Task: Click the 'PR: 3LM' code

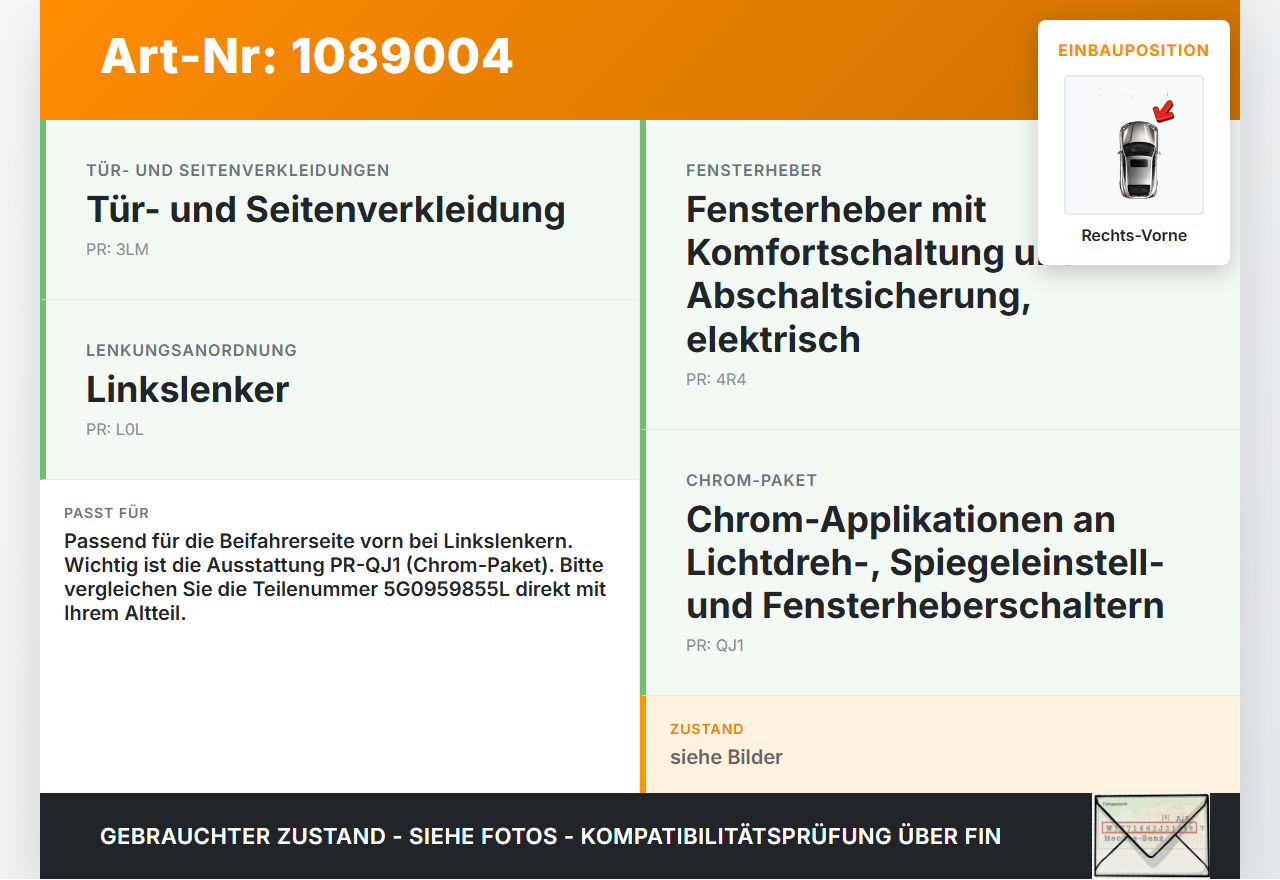Action: click(x=117, y=250)
